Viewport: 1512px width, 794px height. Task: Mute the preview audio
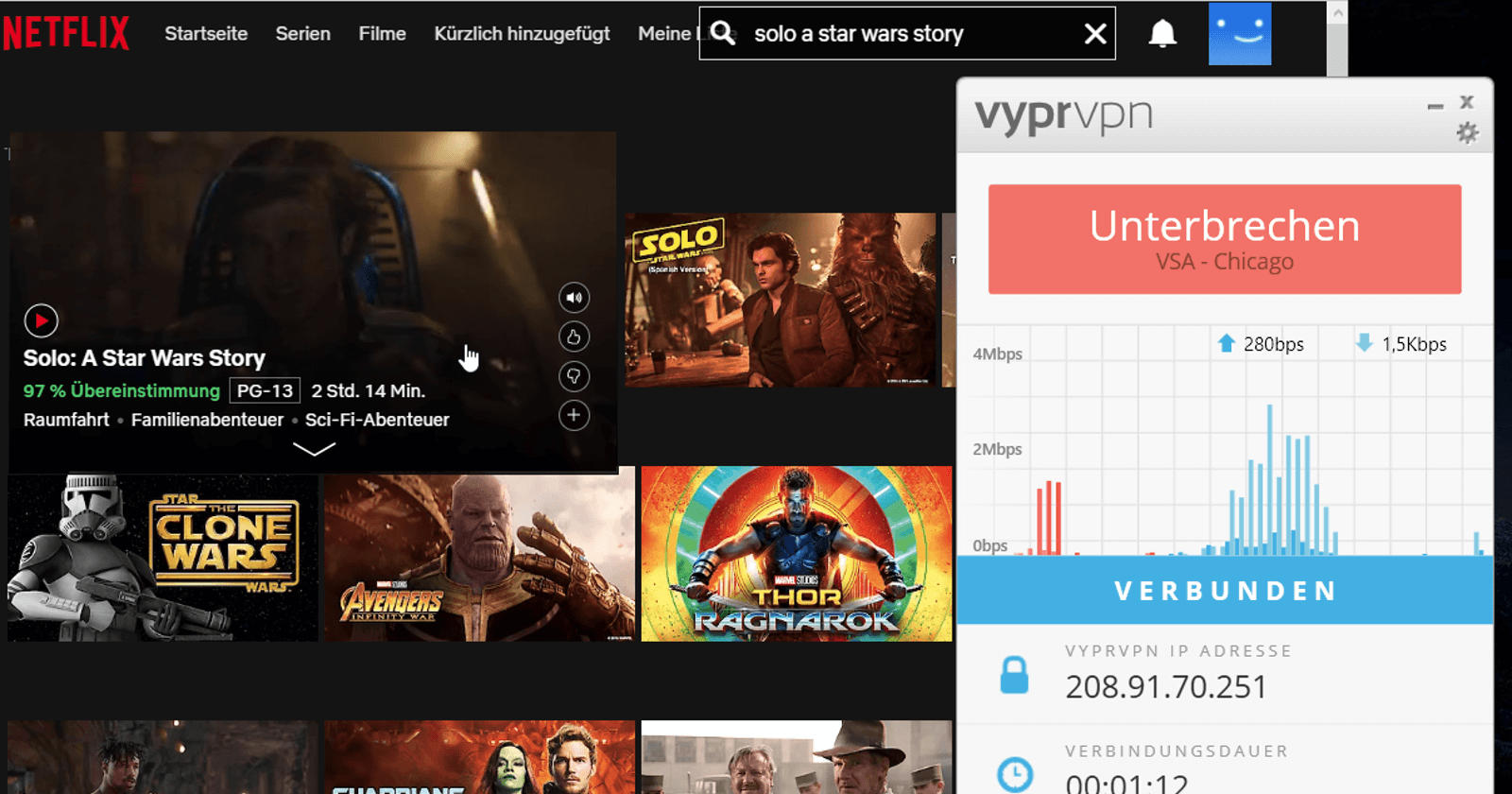click(x=574, y=298)
